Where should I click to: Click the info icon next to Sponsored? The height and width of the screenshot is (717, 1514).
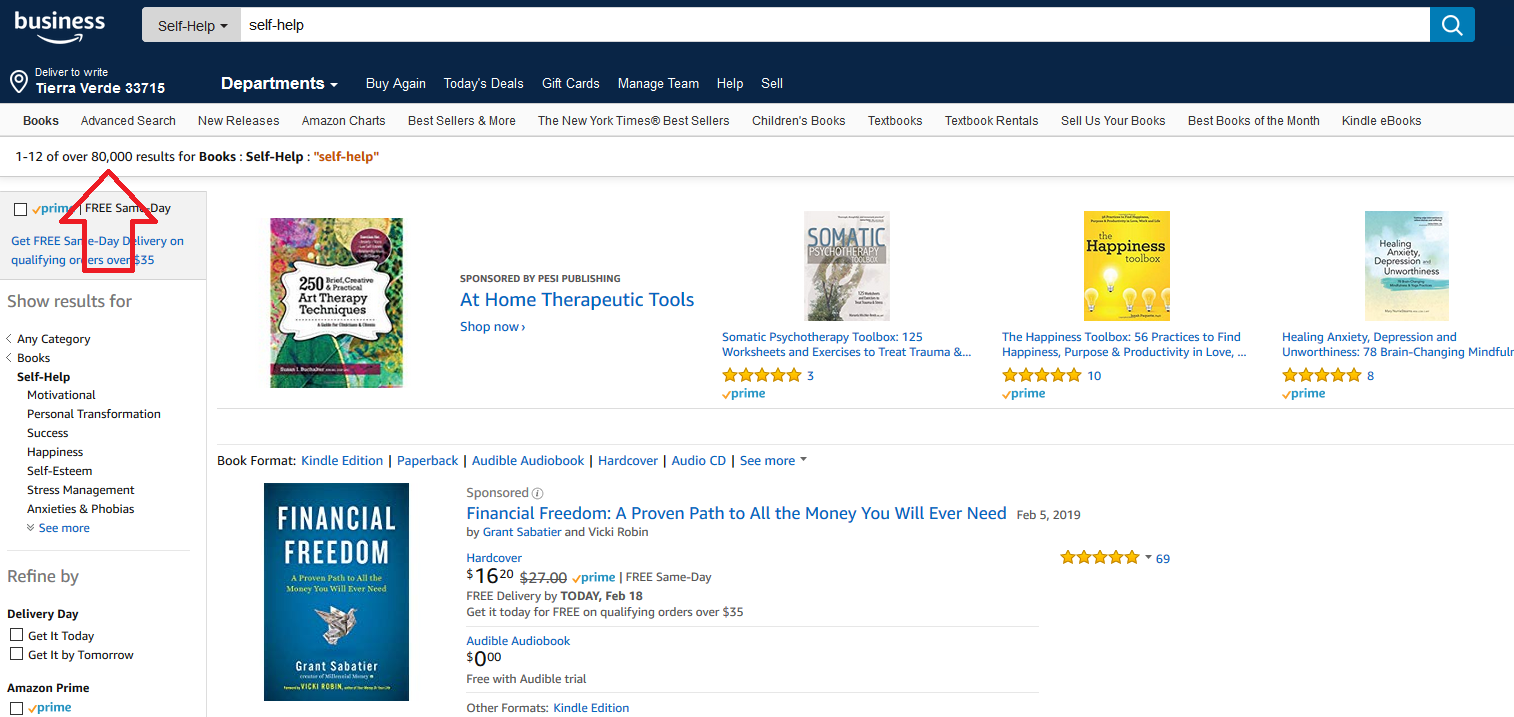click(538, 493)
